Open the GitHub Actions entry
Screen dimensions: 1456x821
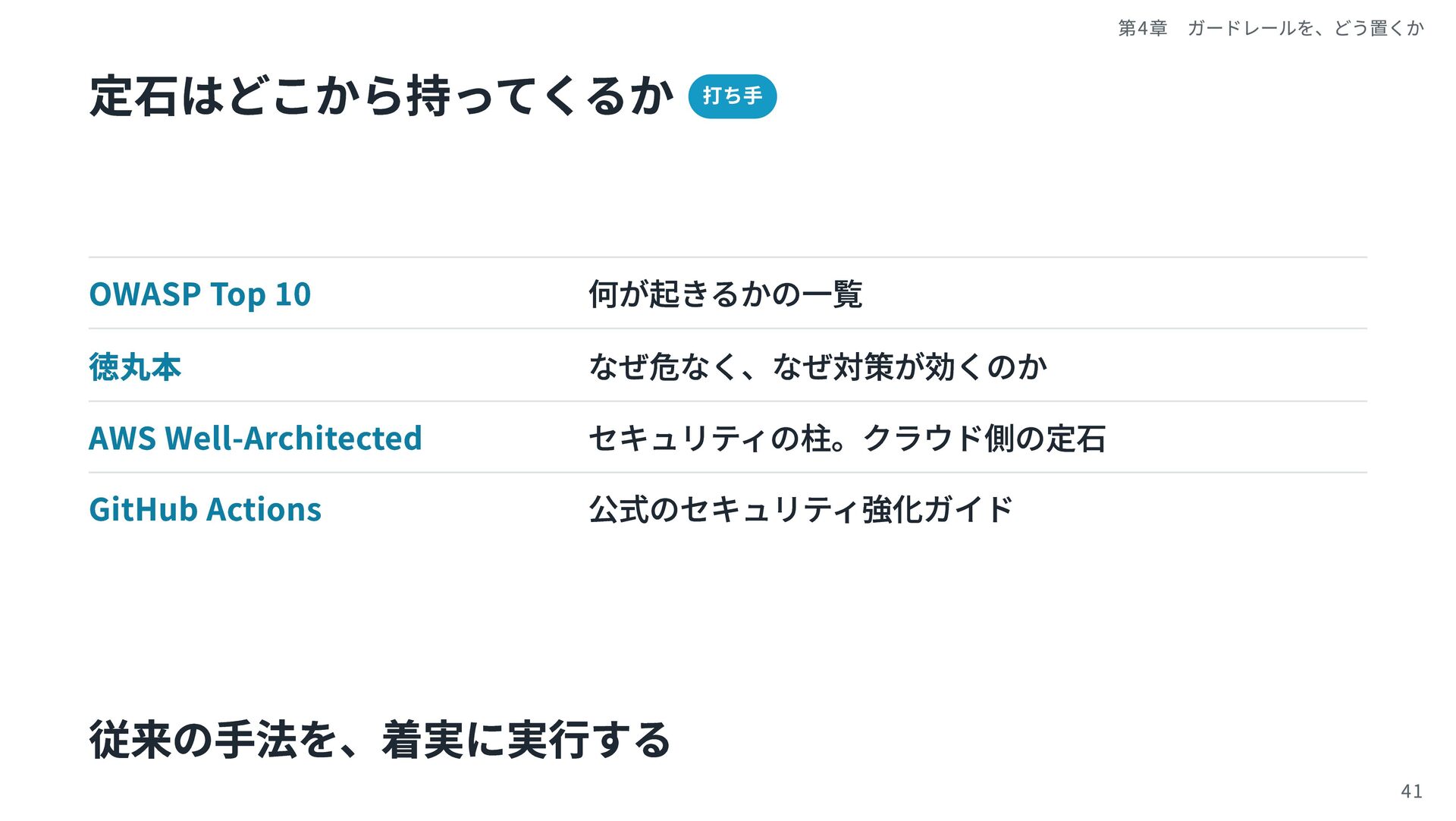pyautogui.click(x=206, y=510)
